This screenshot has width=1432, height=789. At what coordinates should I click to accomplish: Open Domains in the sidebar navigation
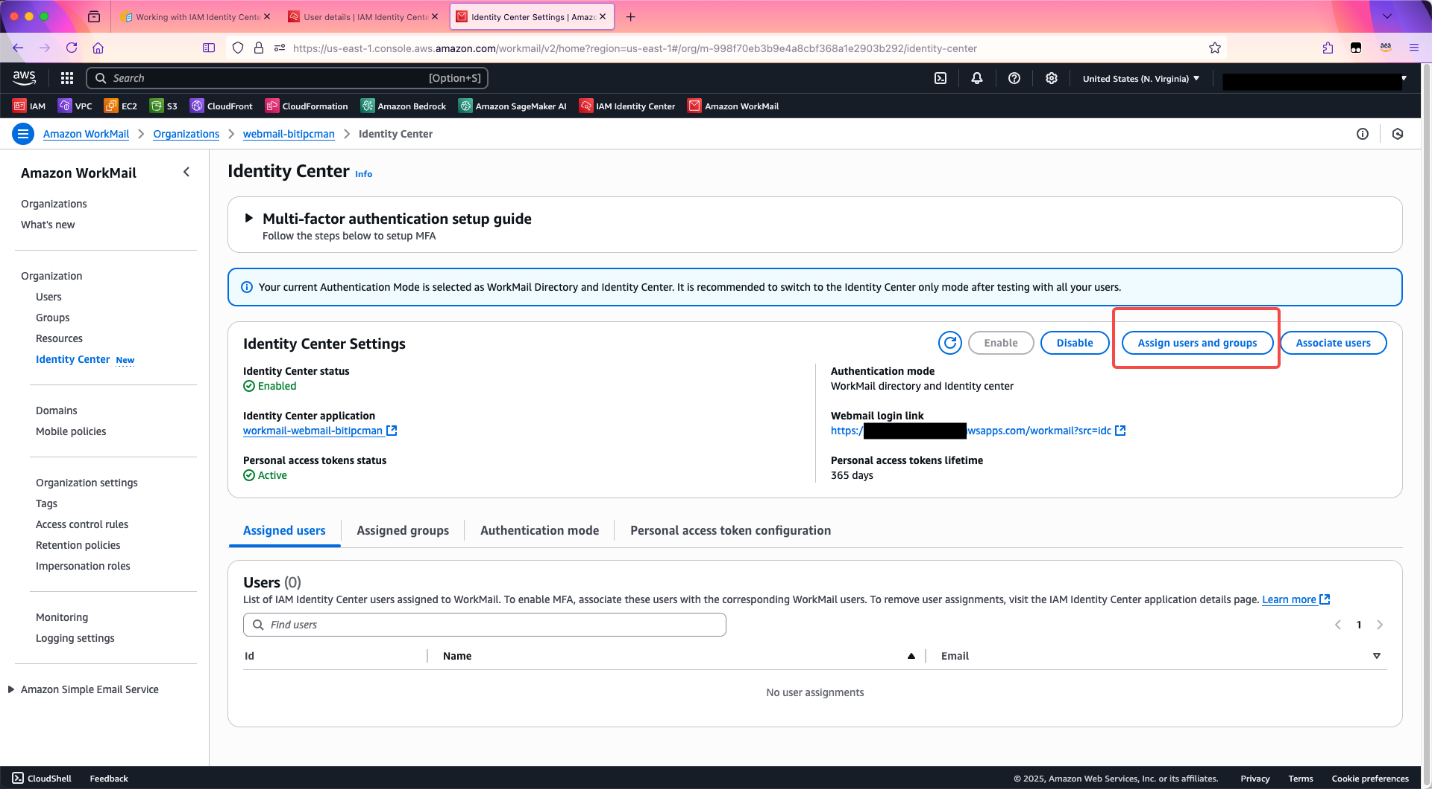(x=57, y=411)
